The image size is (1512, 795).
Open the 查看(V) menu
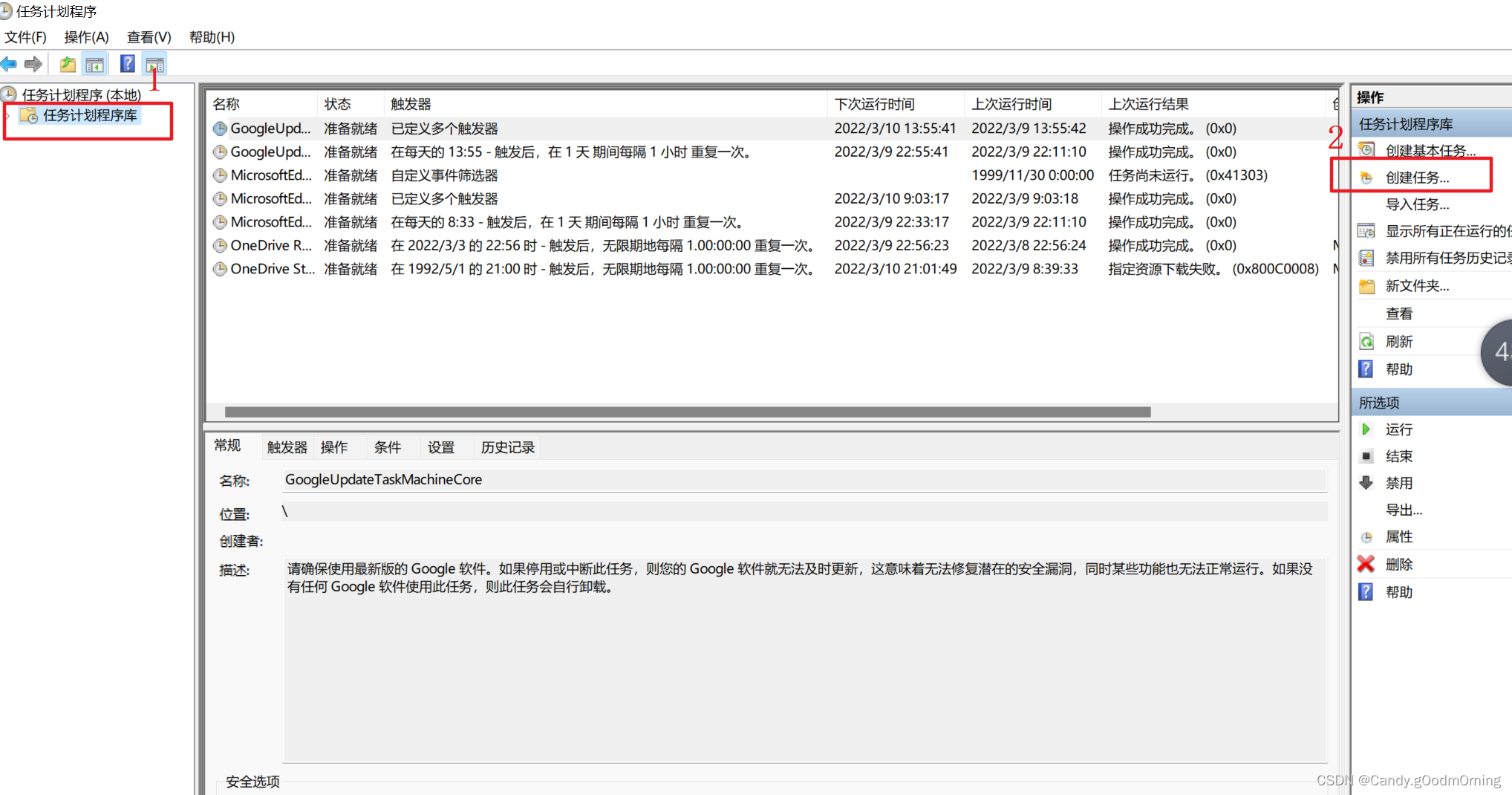149,37
